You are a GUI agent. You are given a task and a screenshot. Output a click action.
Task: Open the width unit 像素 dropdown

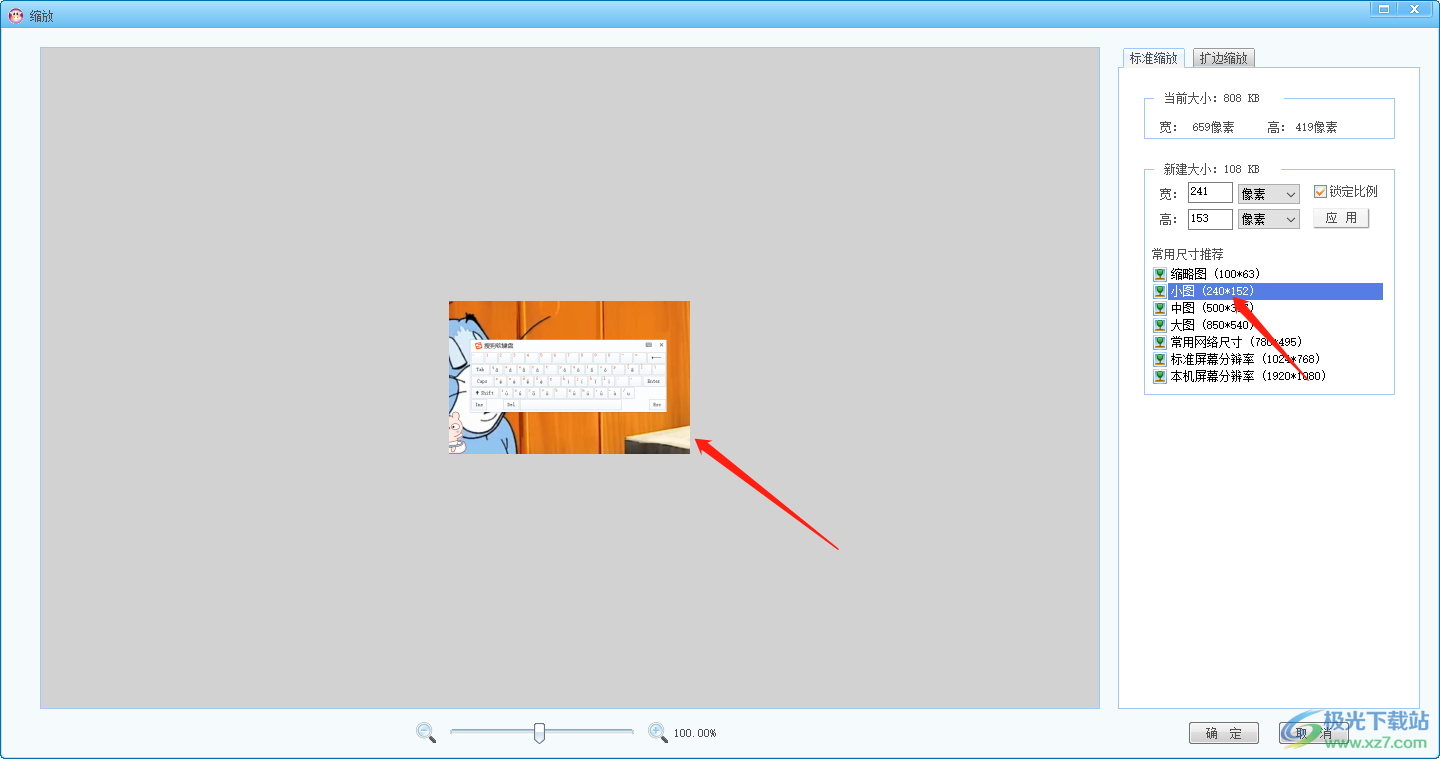1268,194
